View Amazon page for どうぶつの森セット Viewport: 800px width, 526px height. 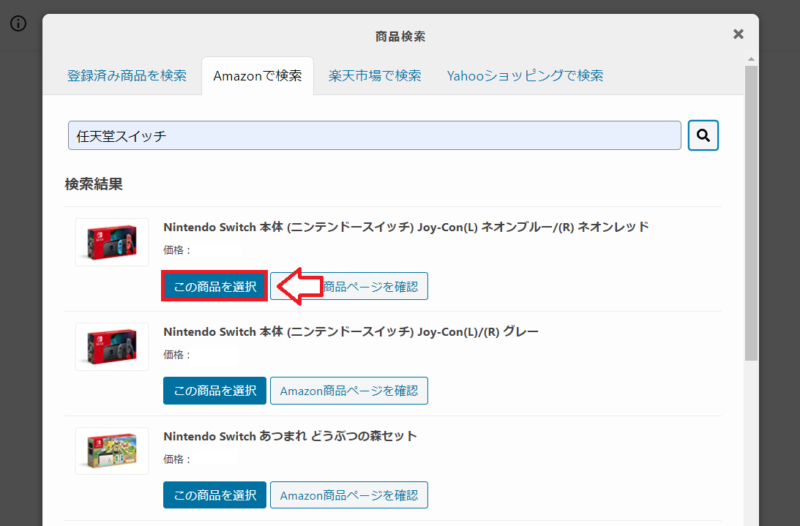(x=349, y=495)
